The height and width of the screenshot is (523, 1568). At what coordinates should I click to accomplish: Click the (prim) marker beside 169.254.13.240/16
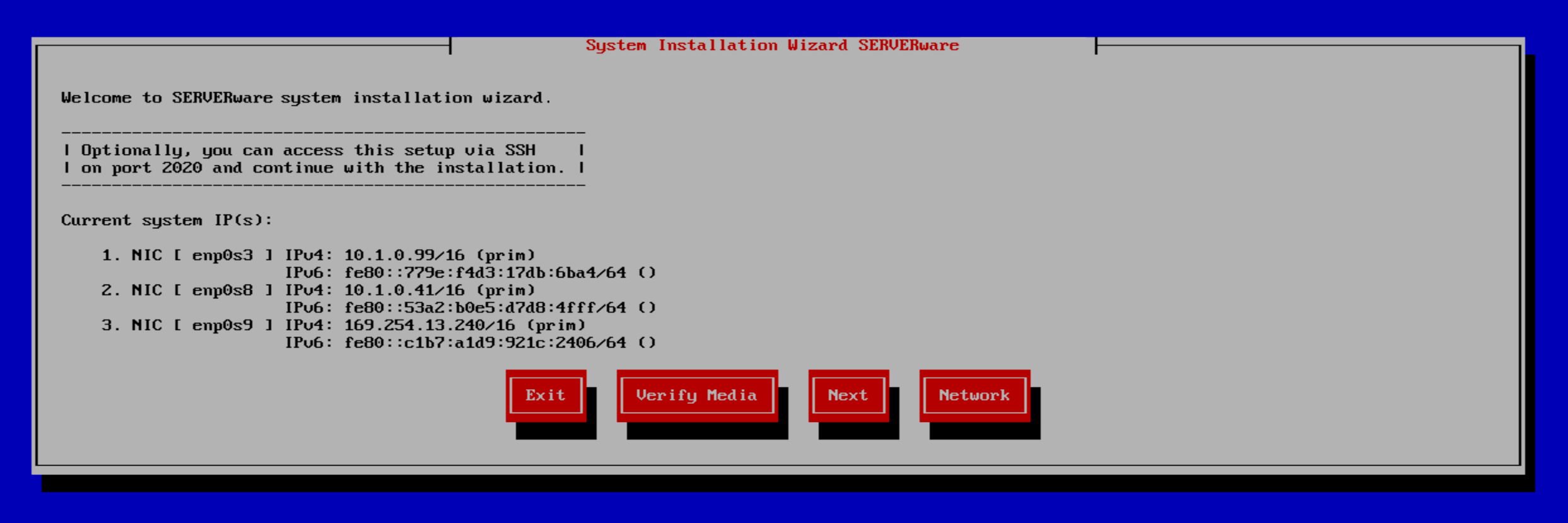tap(556, 325)
